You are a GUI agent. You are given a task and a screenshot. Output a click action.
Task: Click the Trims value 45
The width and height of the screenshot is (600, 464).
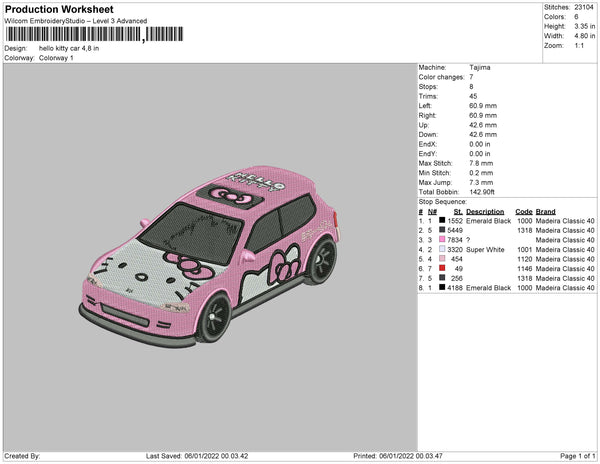click(473, 96)
